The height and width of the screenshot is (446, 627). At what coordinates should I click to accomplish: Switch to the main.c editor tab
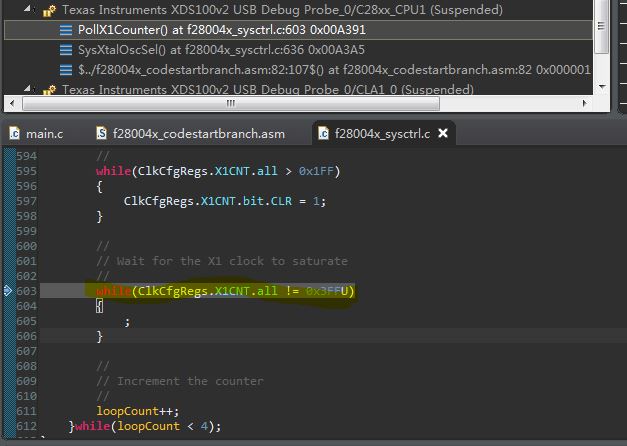tap(36, 134)
